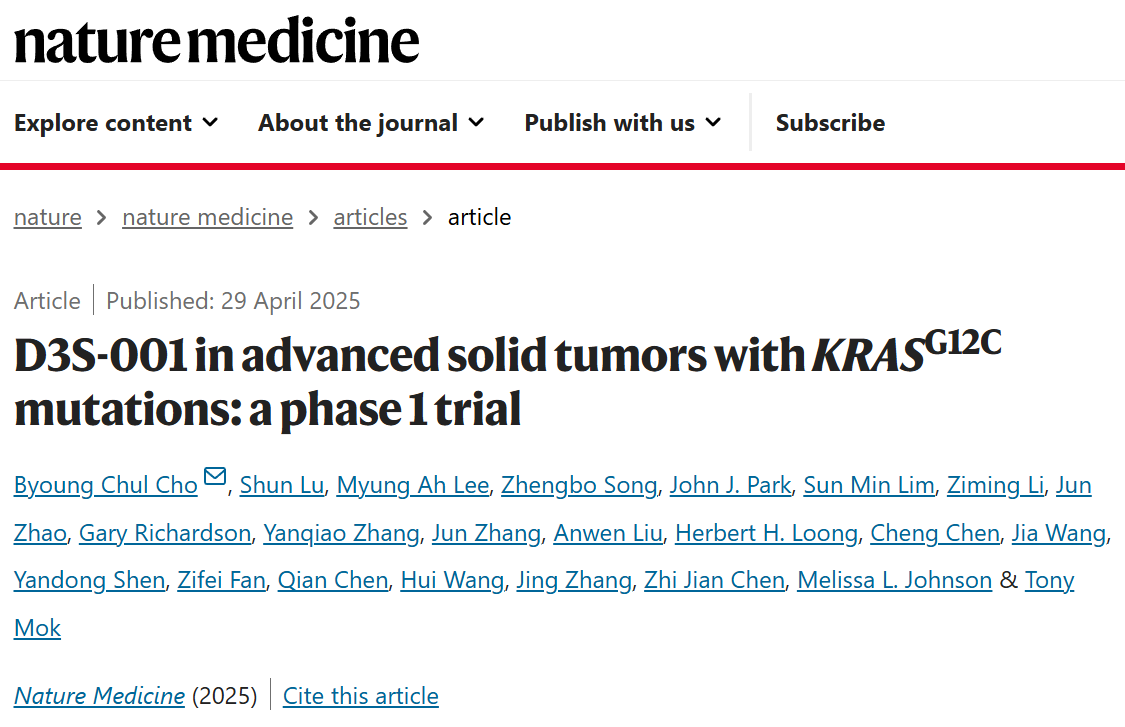Click the nature medicine logo
Viewport: 1125px width, 727px height.
(x=216, y=42)
